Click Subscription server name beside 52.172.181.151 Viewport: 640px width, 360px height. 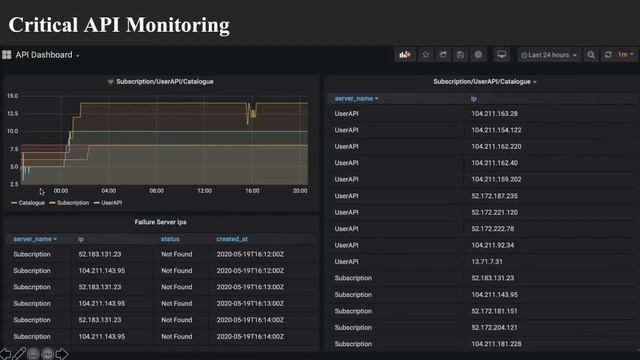coord(353,311)
